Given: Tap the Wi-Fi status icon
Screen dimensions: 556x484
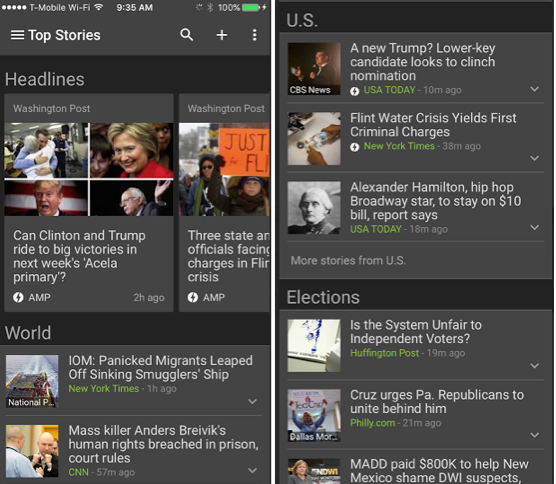Looking at the screenshot, I should [x=99, y=7].
